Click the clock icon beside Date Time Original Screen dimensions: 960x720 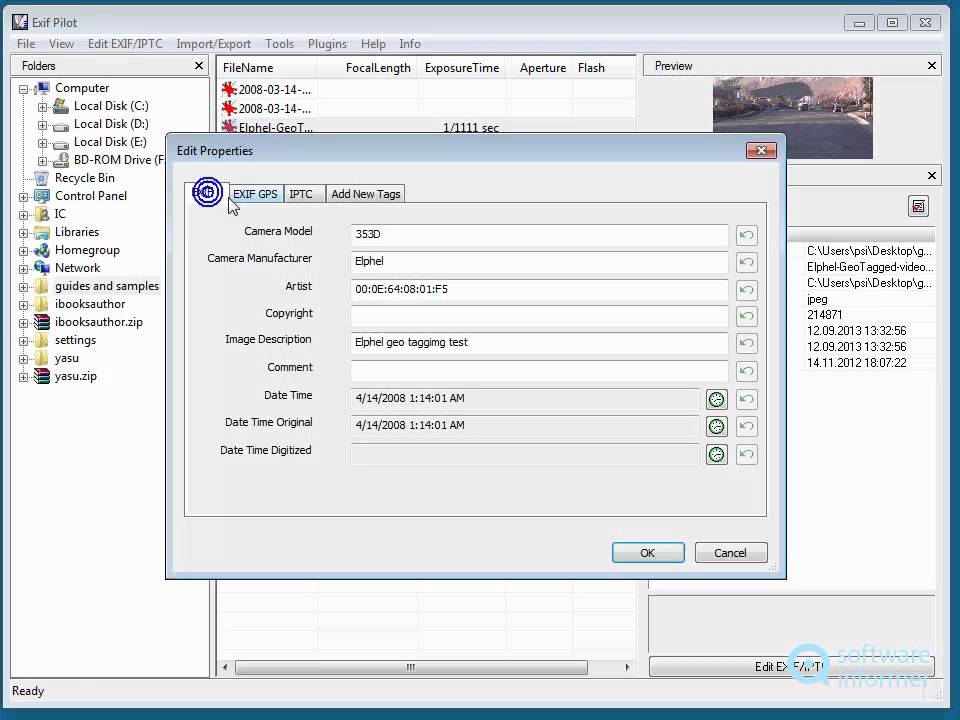(716, 426)
